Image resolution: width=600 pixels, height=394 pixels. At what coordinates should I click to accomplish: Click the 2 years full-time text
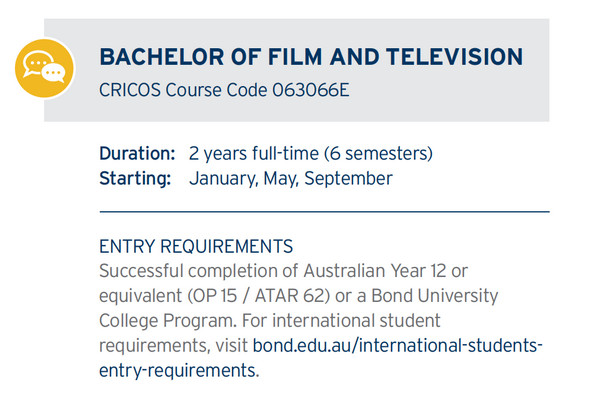click(x=254, y=153)
